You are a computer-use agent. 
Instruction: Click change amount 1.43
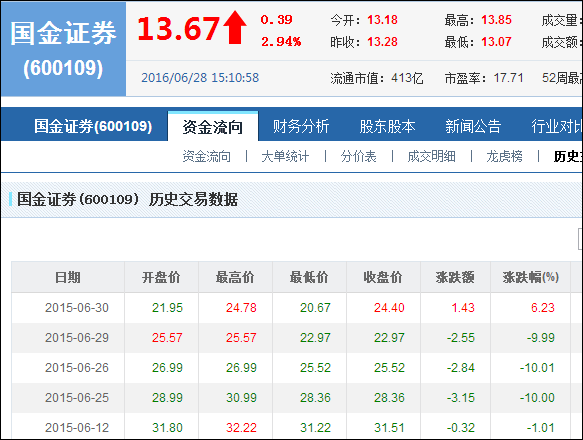[463, 308]
